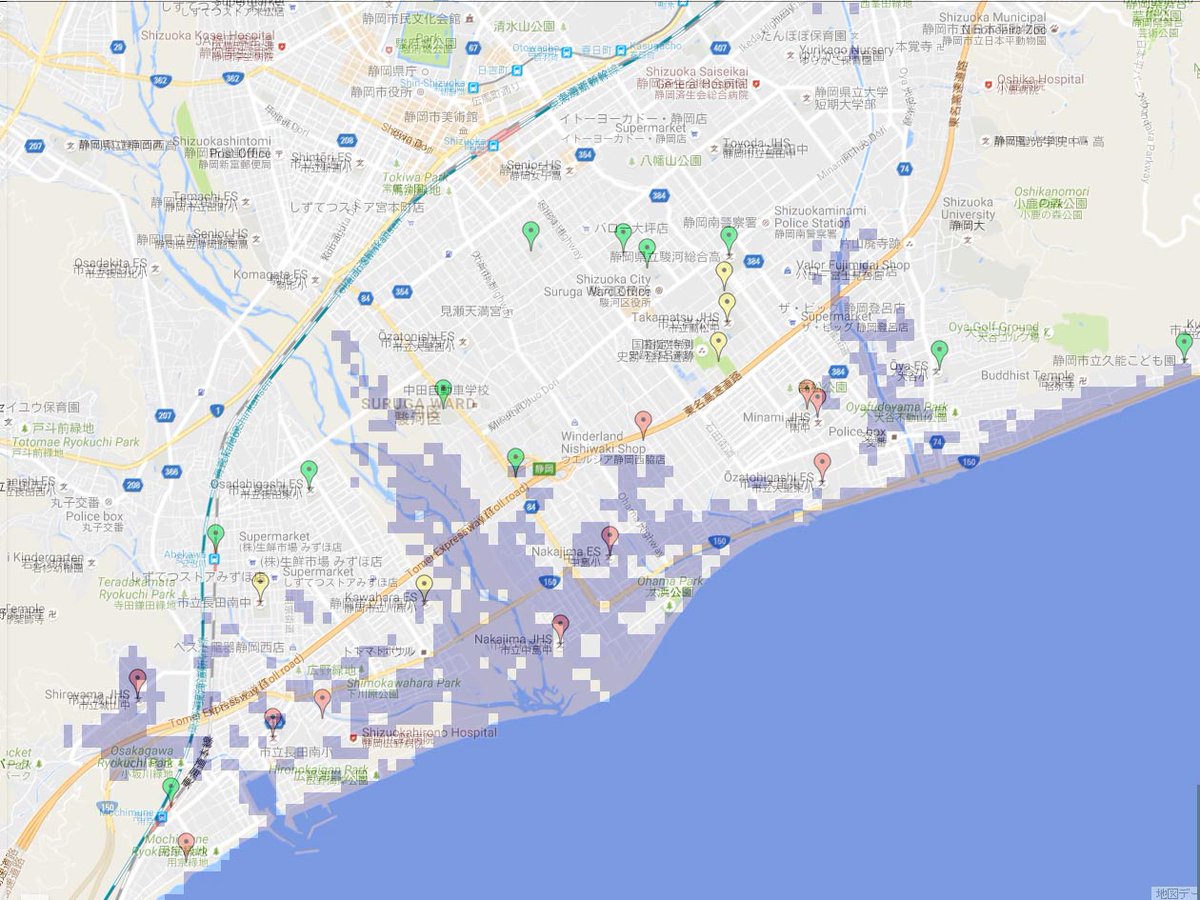Select the green marker east of Buddhist Temple
1200x900 pixels.
(1184, 346)
